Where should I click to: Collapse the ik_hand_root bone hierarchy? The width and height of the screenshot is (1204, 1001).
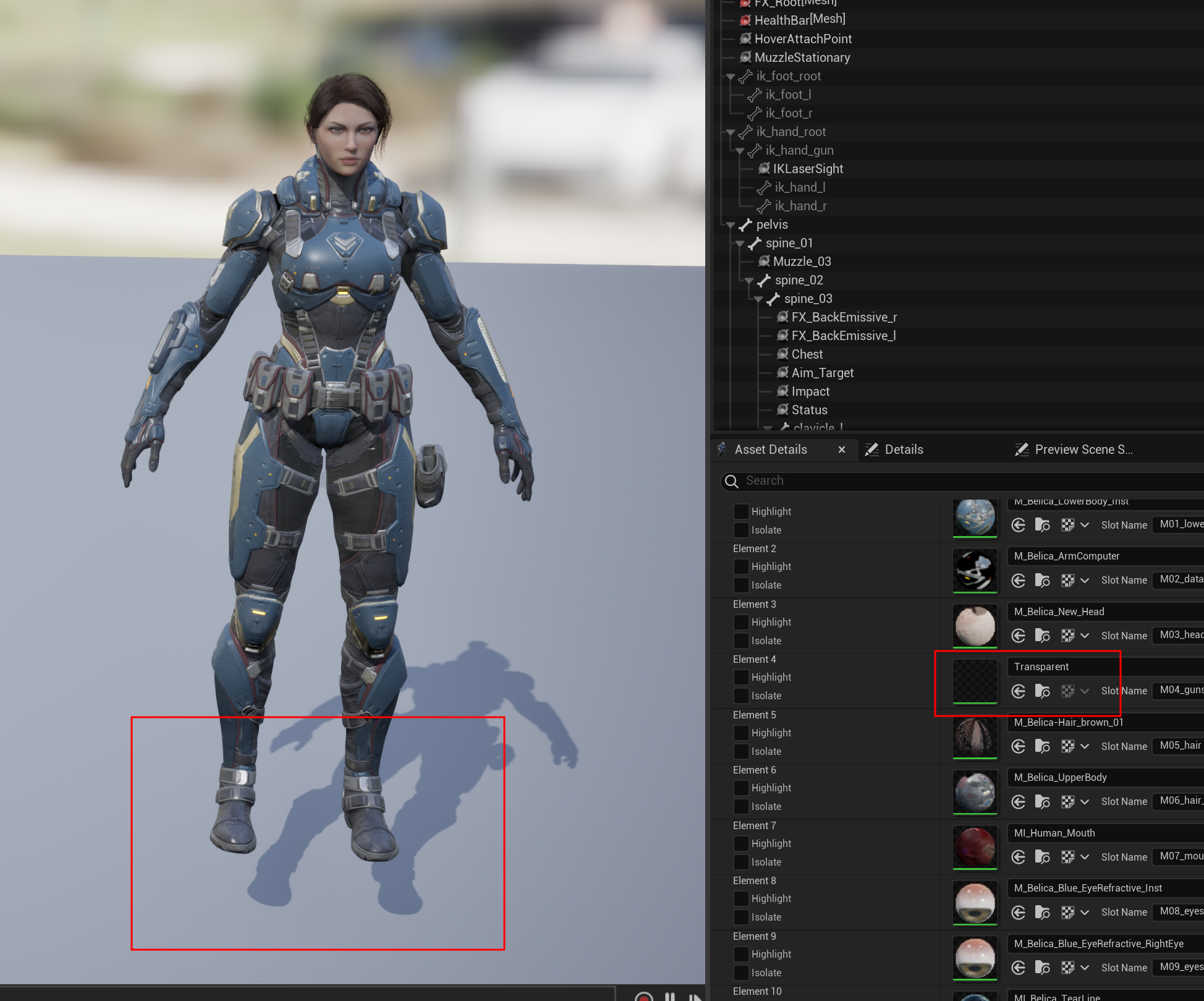731,132
